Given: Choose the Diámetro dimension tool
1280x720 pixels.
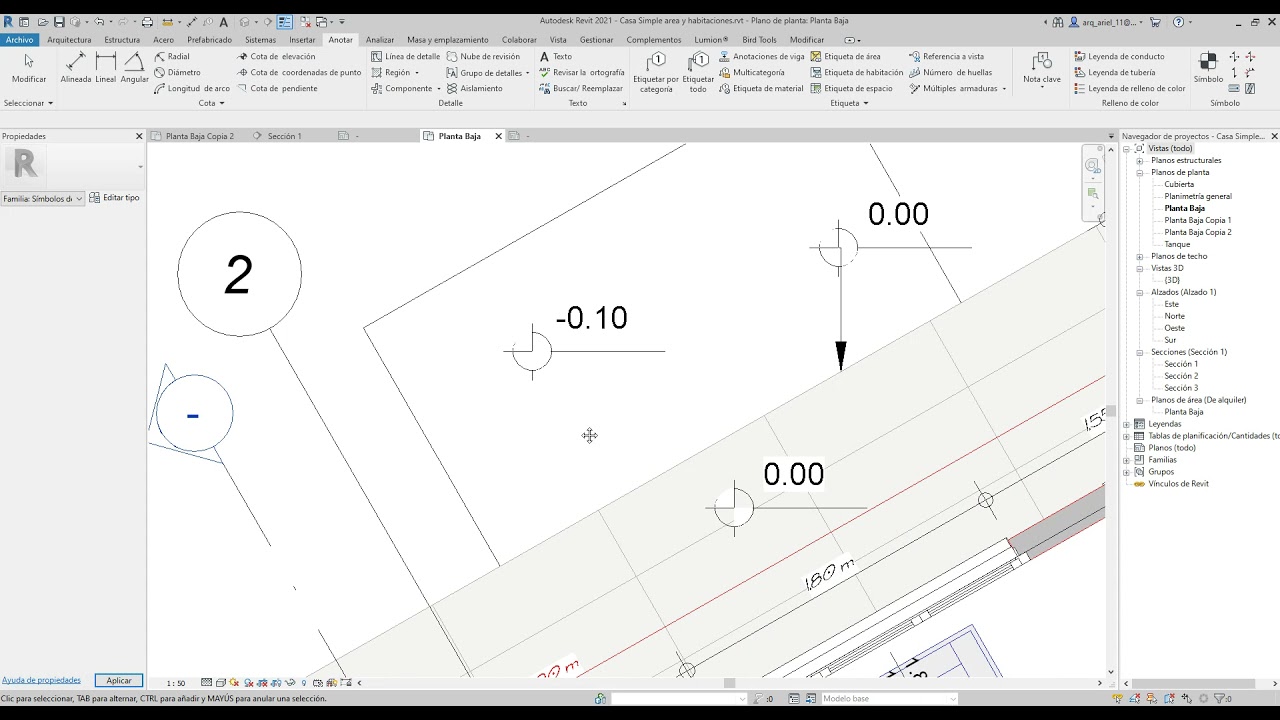Looking at the screenshot, I should pos(177,73).
